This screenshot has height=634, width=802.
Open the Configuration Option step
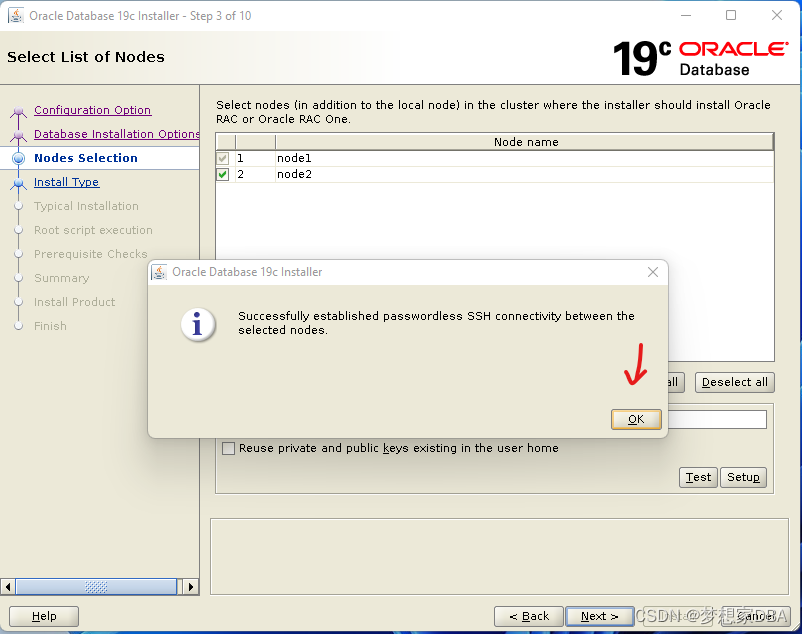93,110
